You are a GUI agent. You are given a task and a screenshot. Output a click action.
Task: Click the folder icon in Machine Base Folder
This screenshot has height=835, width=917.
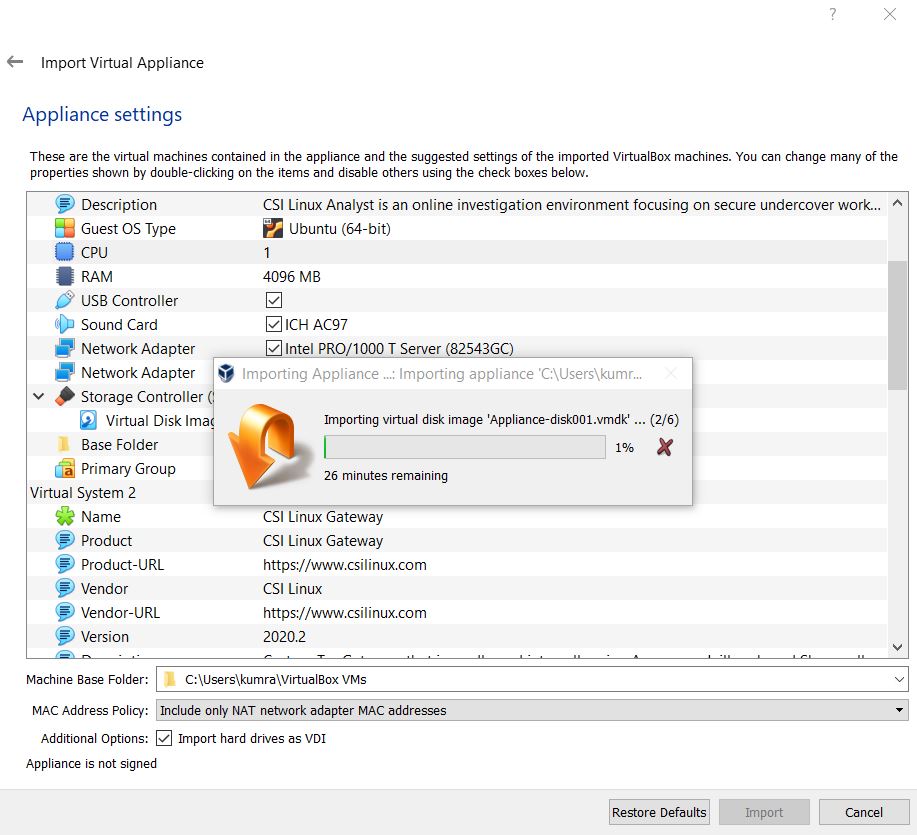[x=170, y=679]
